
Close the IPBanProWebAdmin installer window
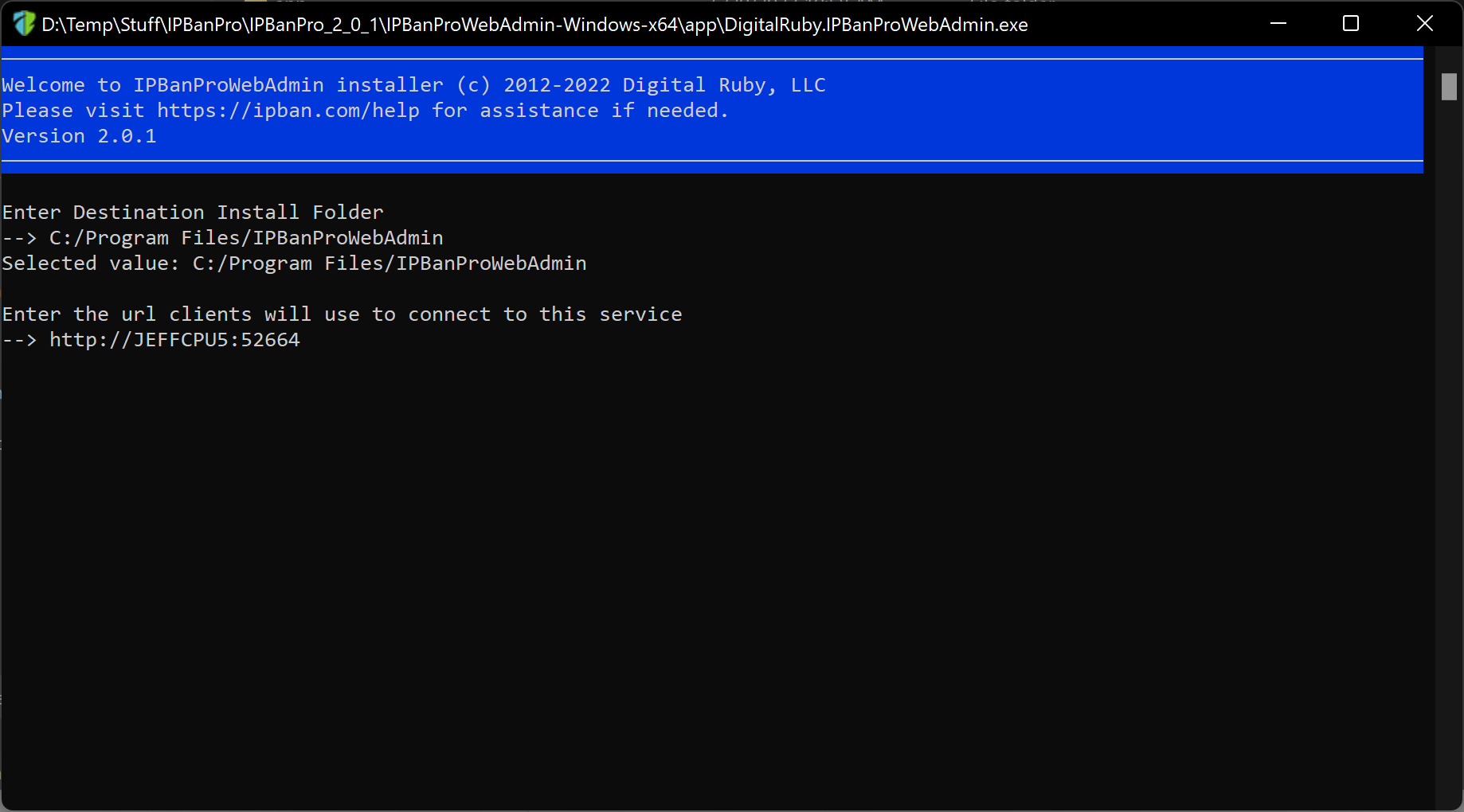tap(1425, 24)
